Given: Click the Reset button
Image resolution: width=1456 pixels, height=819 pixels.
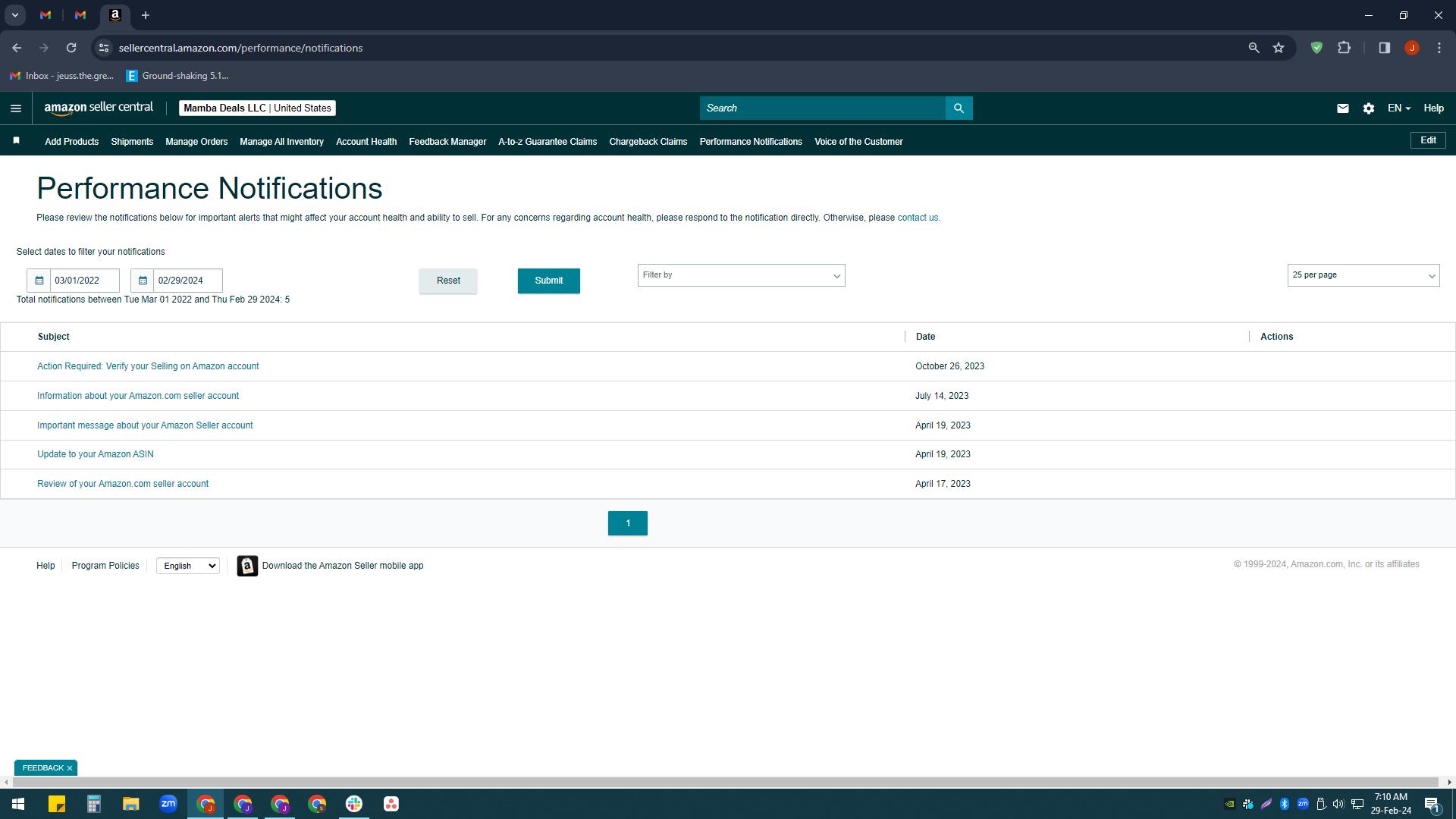Looking at the screenshot, I should (448, 281).
